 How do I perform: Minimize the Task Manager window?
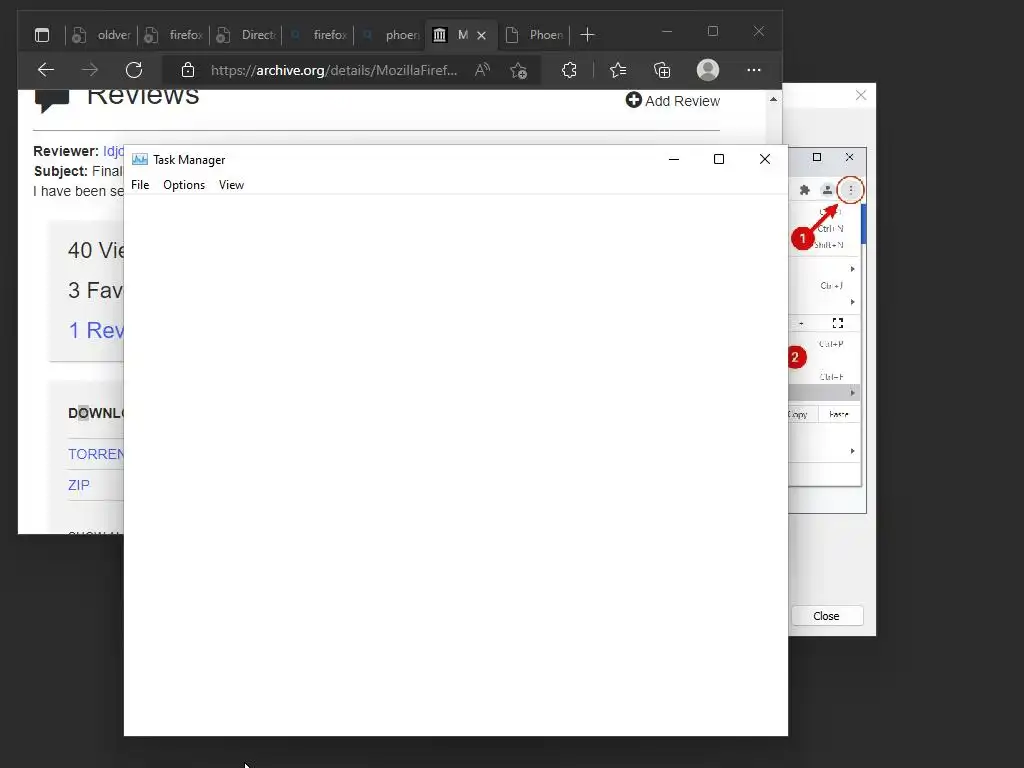674,159
